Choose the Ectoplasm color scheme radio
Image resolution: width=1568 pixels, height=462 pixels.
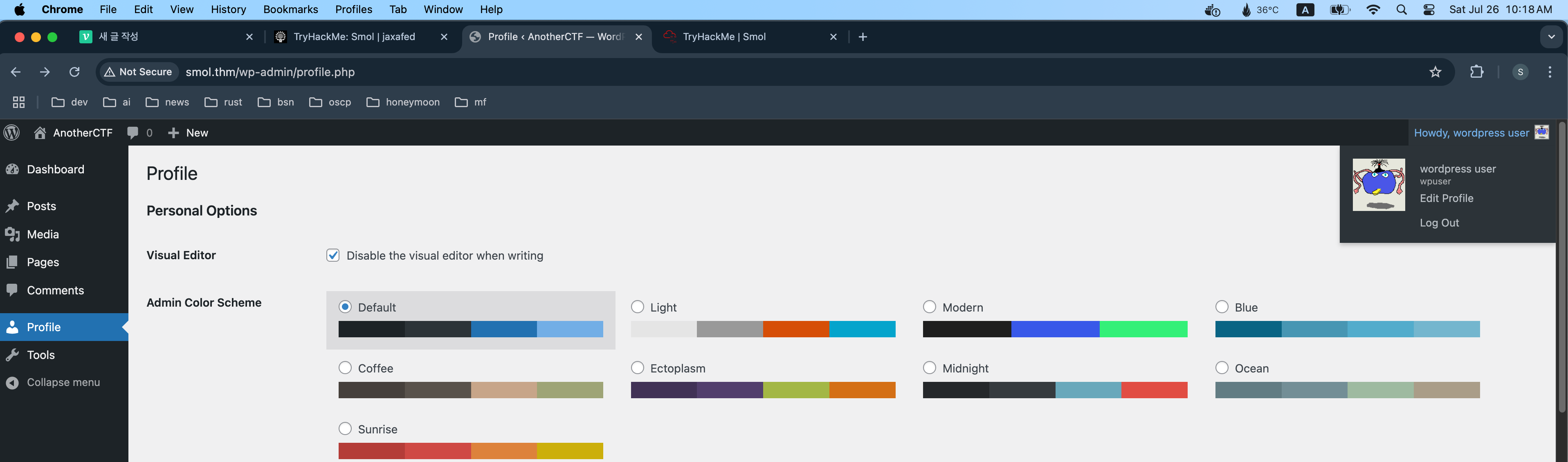tap(637, 368)
